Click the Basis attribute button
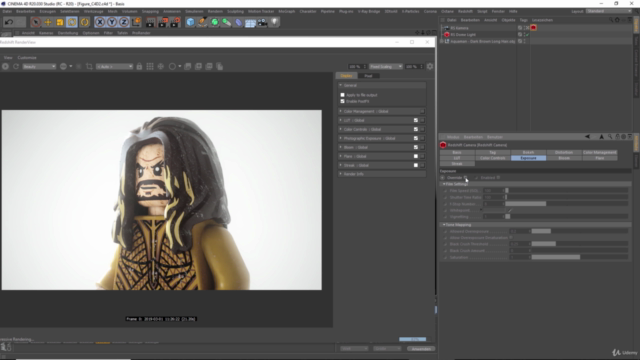Screen dimensions: 640x360 tap(457, 152)
